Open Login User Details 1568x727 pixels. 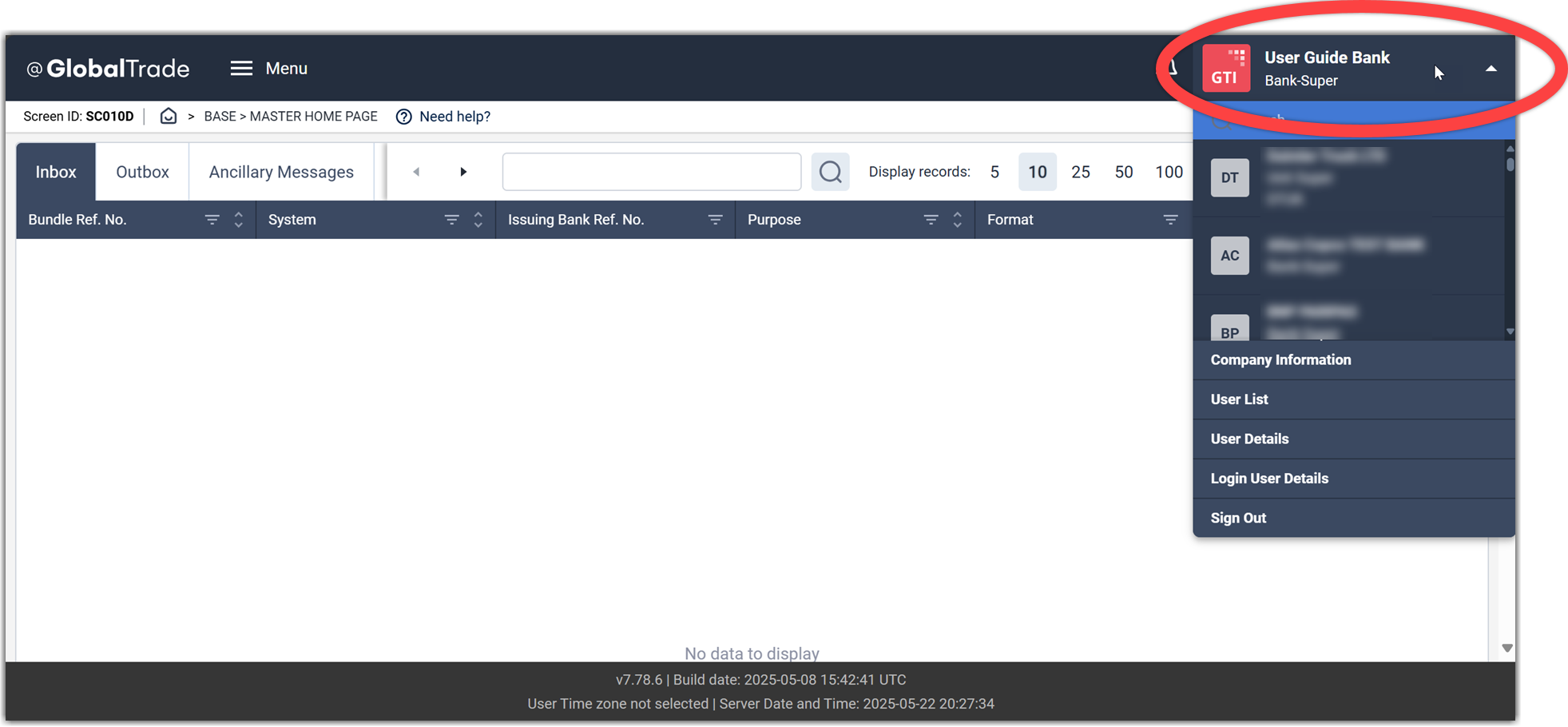[1354, 479]
